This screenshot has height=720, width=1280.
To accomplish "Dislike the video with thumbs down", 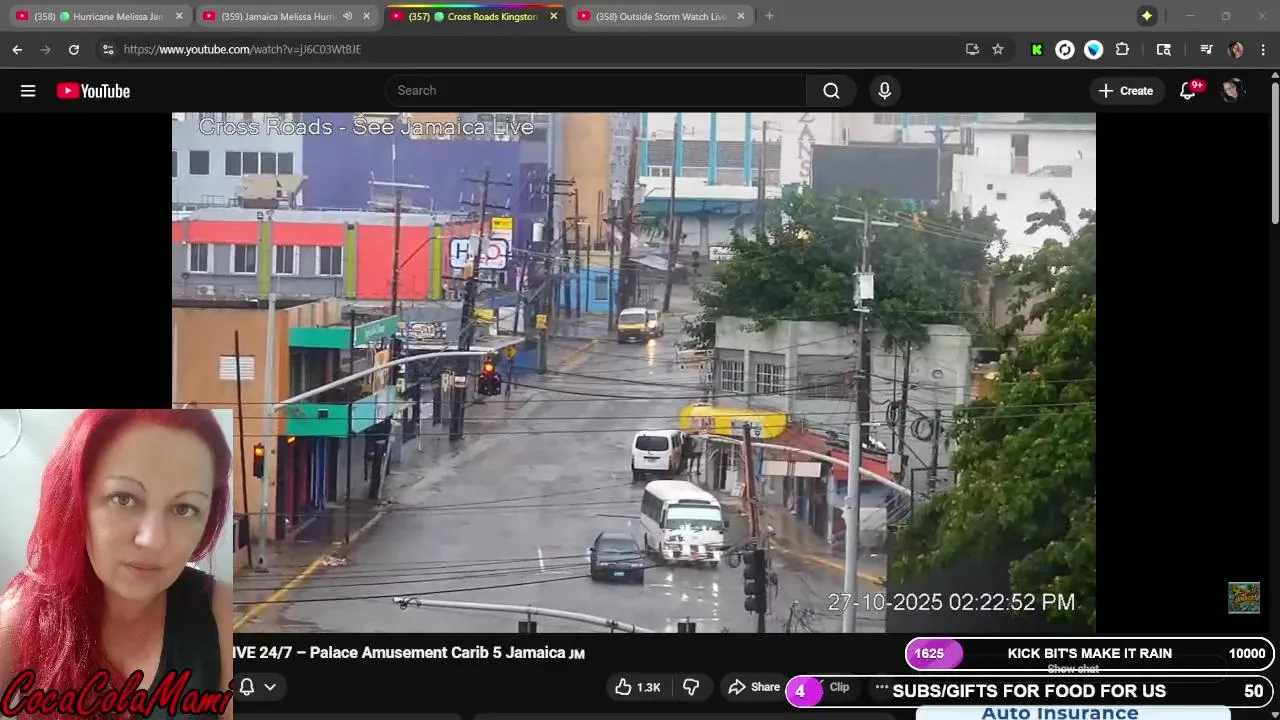I will pos(690,687).
